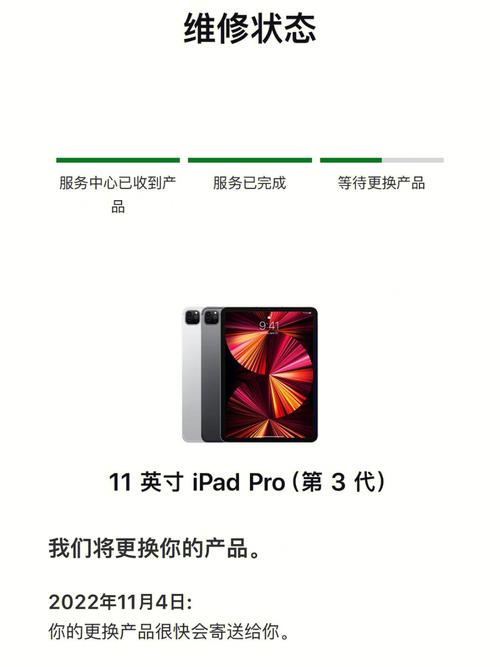500x667 pixels.
Task: Click the 11 英寸 iPad Pro product title
Action: pos(247,482)
